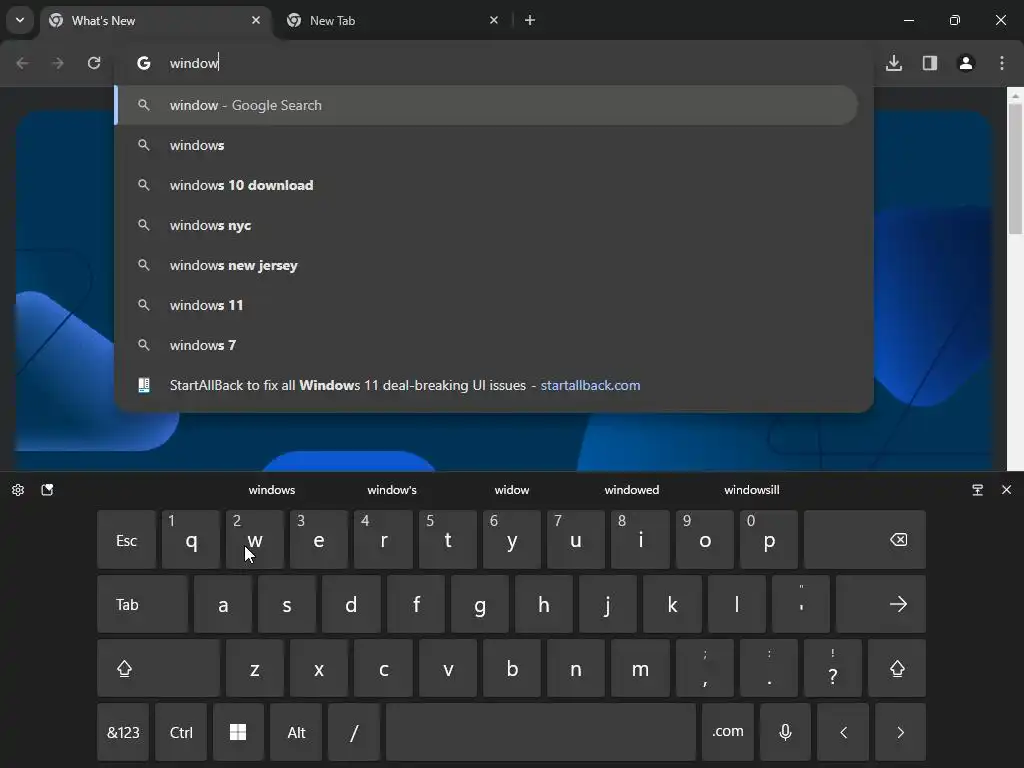1024x768 pixels.
Task: Tap the 'p' key
Action: (769, 540)
